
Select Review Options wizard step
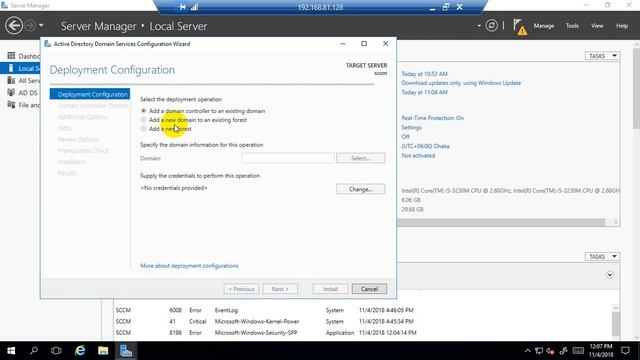(78, 140)
